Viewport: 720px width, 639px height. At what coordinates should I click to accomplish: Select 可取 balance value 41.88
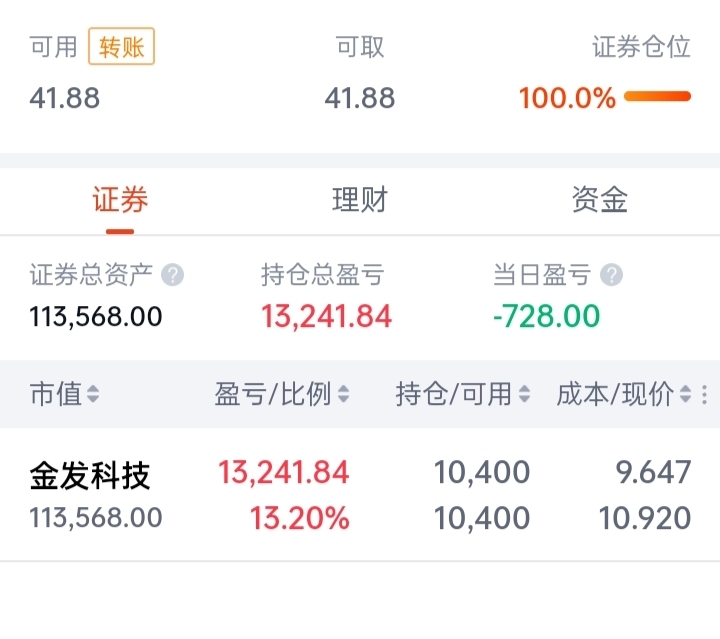pos(360,98)
